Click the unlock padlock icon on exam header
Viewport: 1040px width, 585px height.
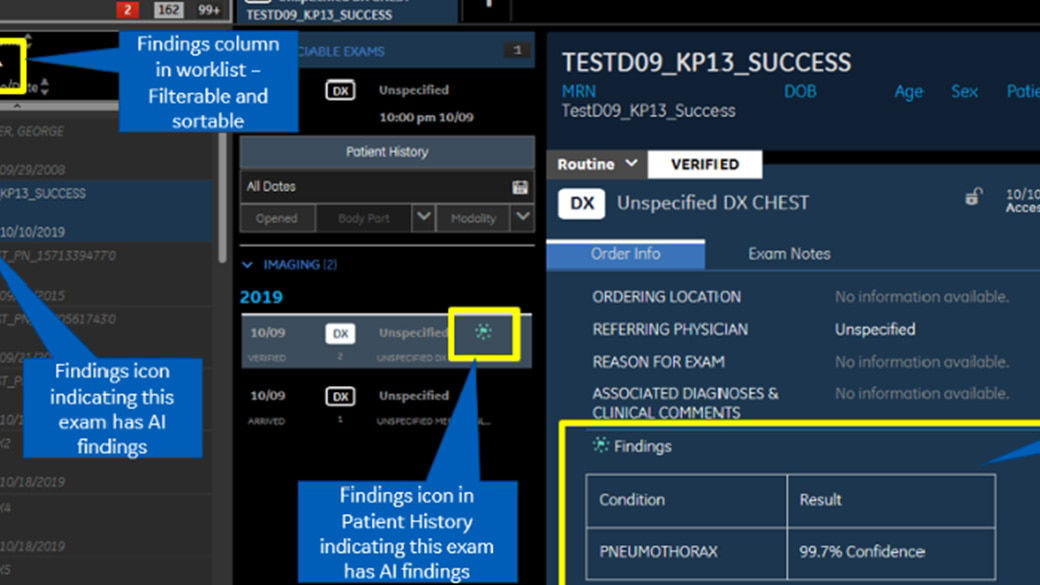point(973,197)
